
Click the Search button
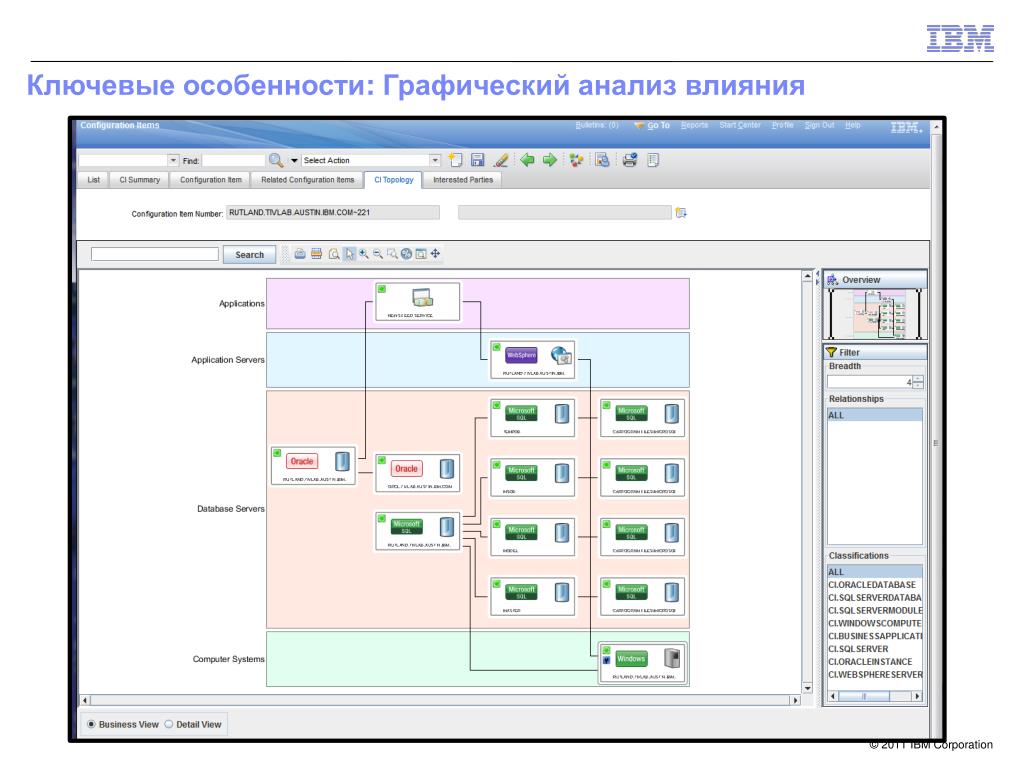pyautogui.click(x=249, y=255)
